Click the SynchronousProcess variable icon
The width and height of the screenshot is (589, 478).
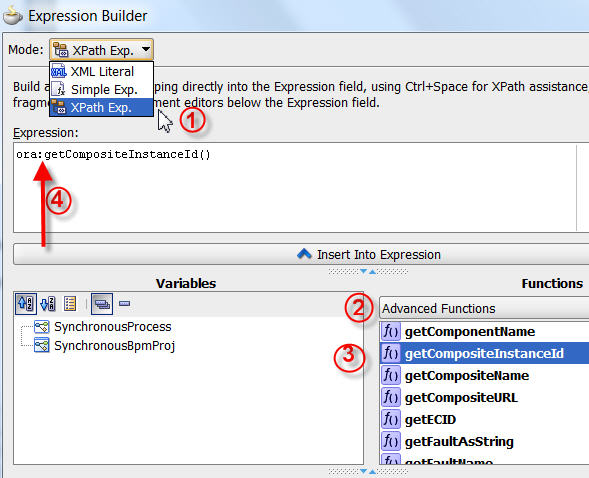point(42,327)
